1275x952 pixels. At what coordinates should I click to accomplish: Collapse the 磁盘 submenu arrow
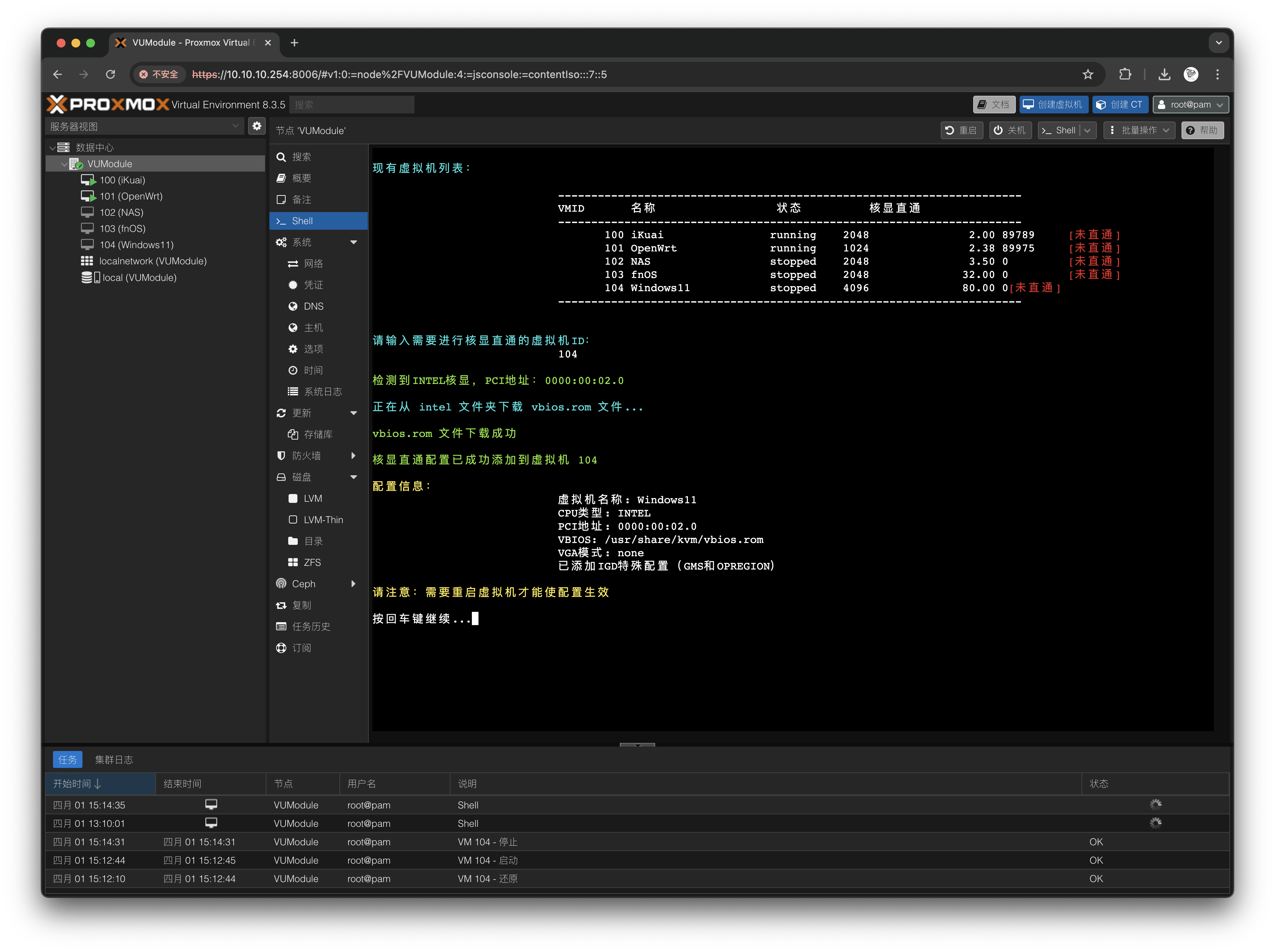point(354,477)
